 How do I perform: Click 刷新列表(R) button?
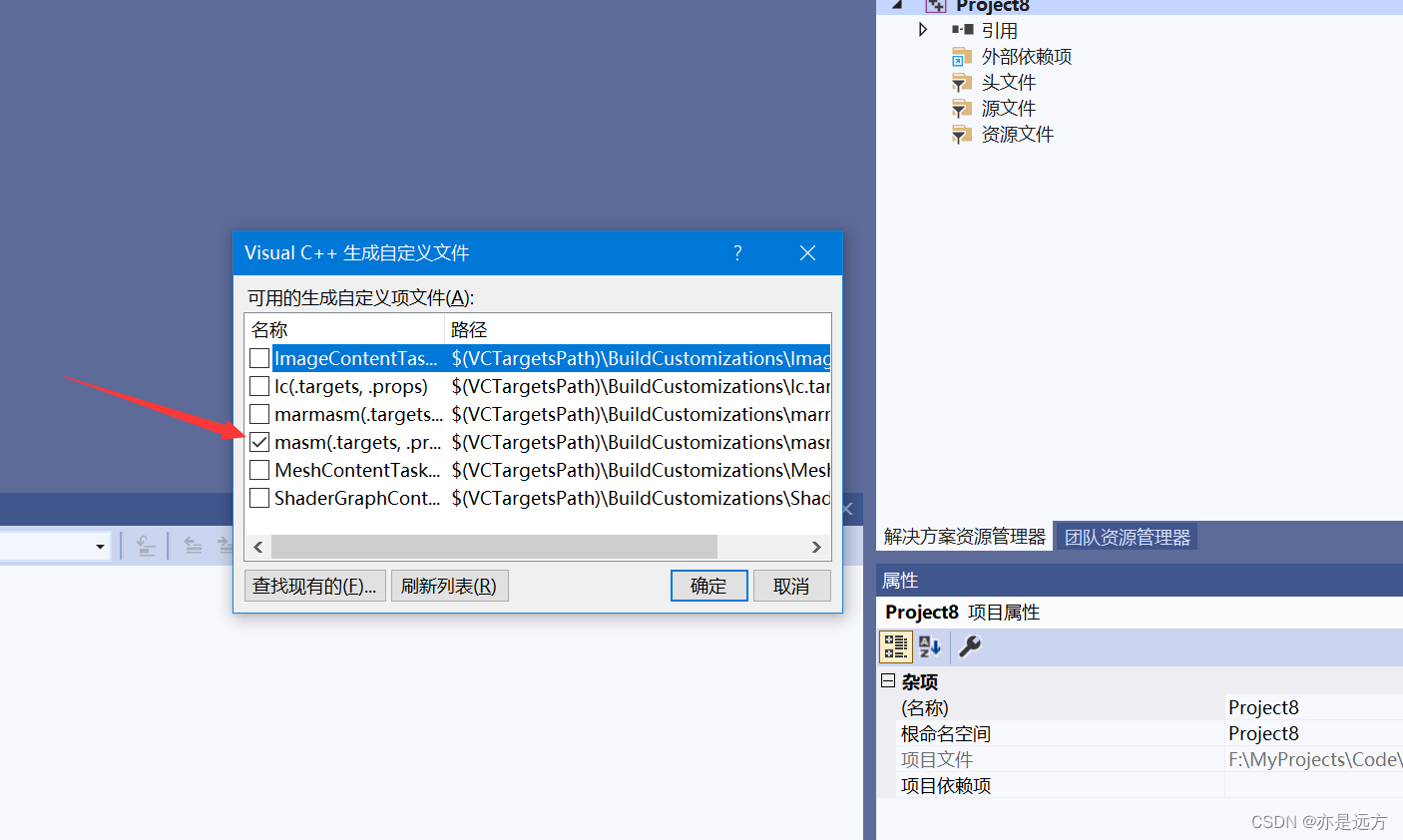[449, 586]
